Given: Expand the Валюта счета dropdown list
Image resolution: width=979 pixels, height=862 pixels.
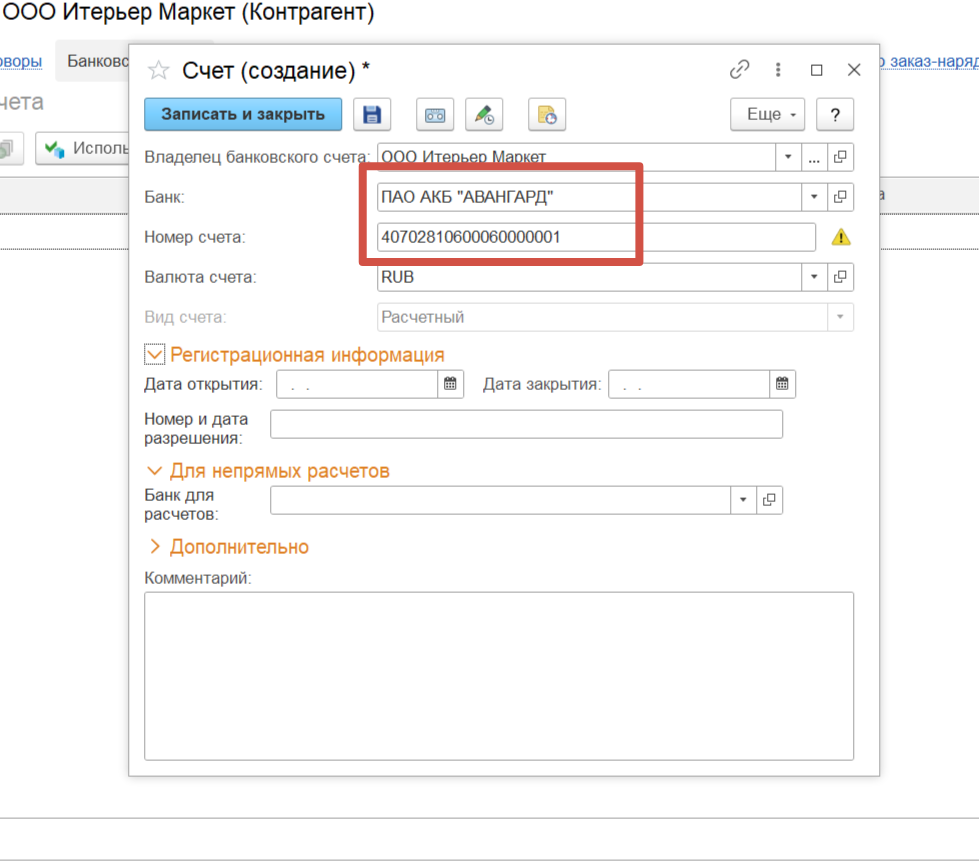Looking at the screenshot, I should pyautogui.click(x=814, y=277).
